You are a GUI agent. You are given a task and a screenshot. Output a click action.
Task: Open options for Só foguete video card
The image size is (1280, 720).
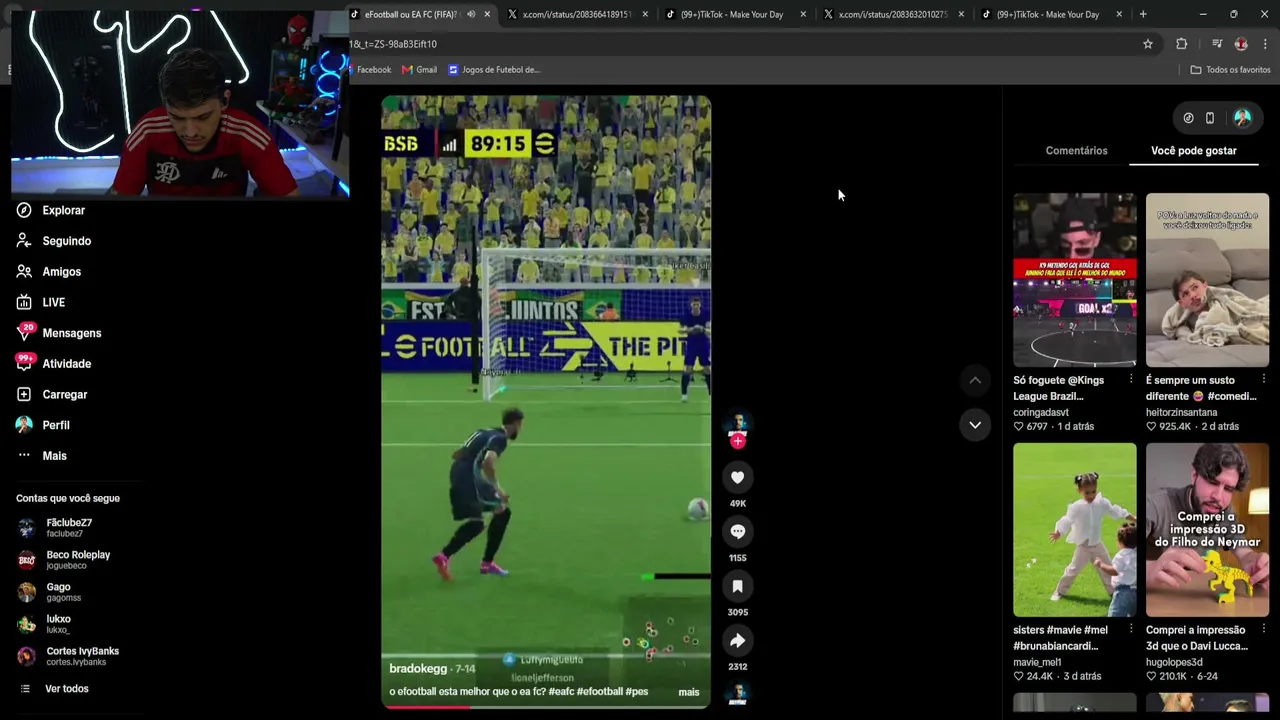(x=1131, y=380)
